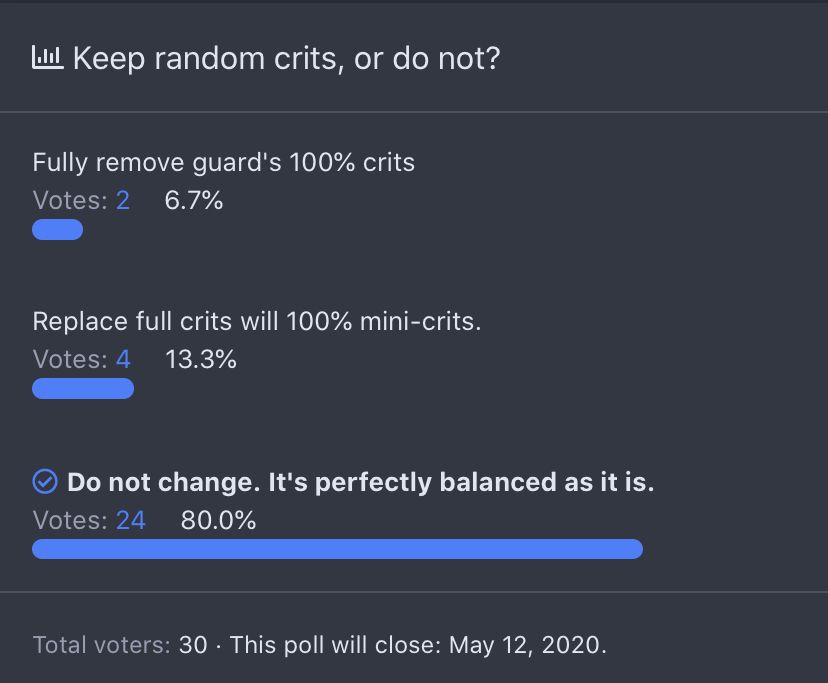Click the "Votes:" label under the third option

click(70, 520)
